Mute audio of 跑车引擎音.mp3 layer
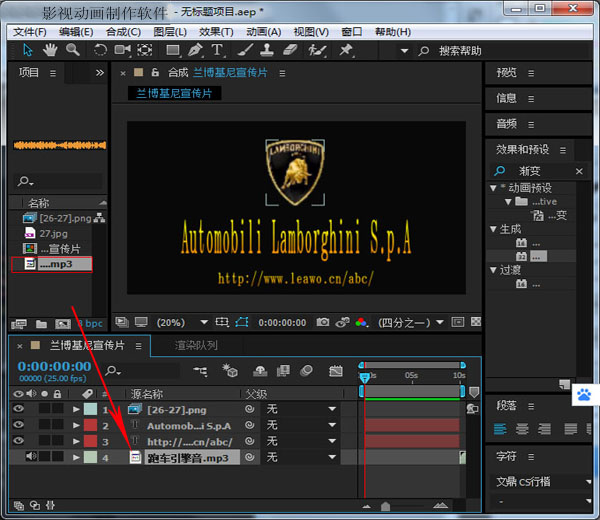600x520 pixels. pyautogui.click(x=31, y=456)
